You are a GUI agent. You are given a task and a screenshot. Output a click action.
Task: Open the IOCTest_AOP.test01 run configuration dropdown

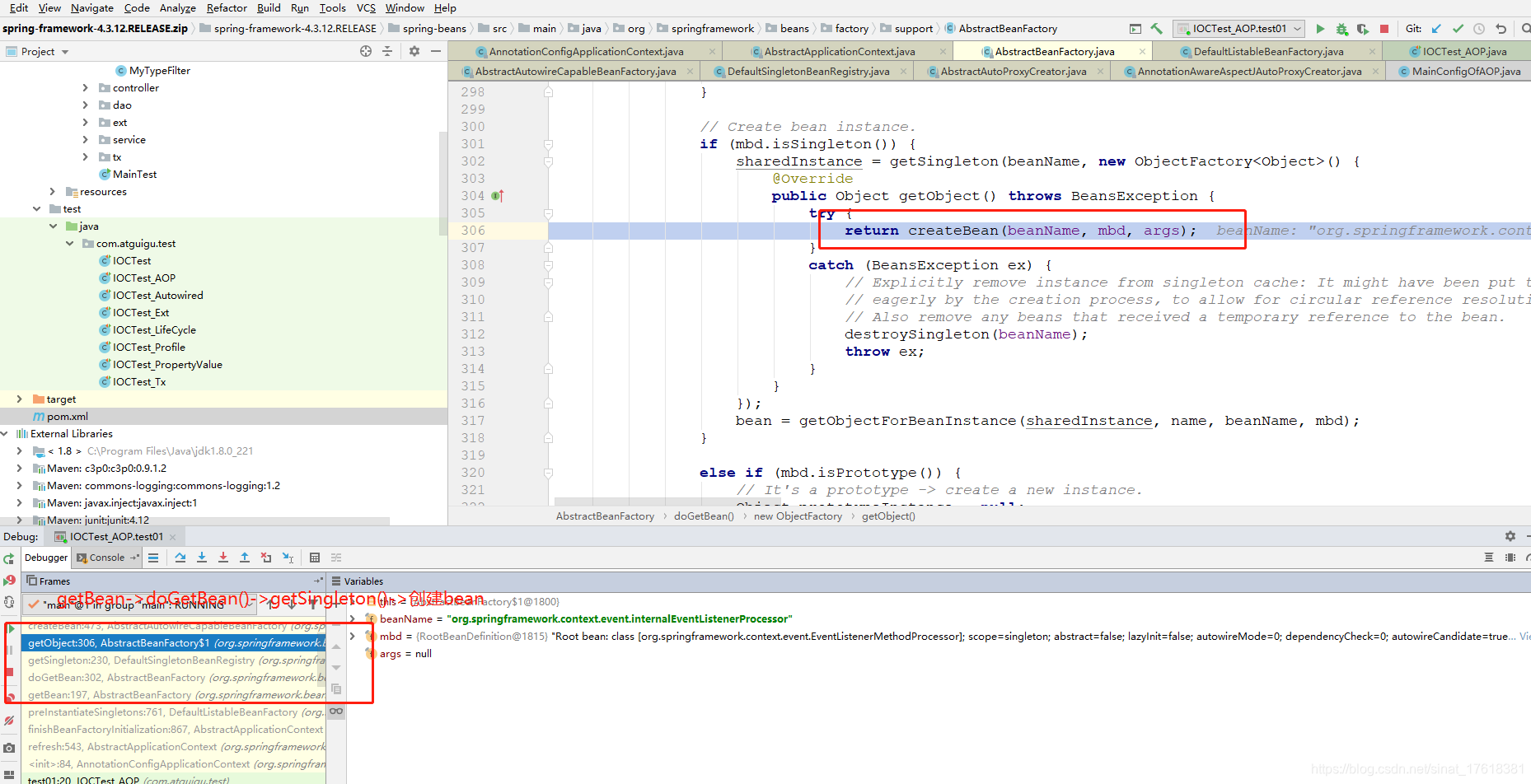[x=1239, y=29]
